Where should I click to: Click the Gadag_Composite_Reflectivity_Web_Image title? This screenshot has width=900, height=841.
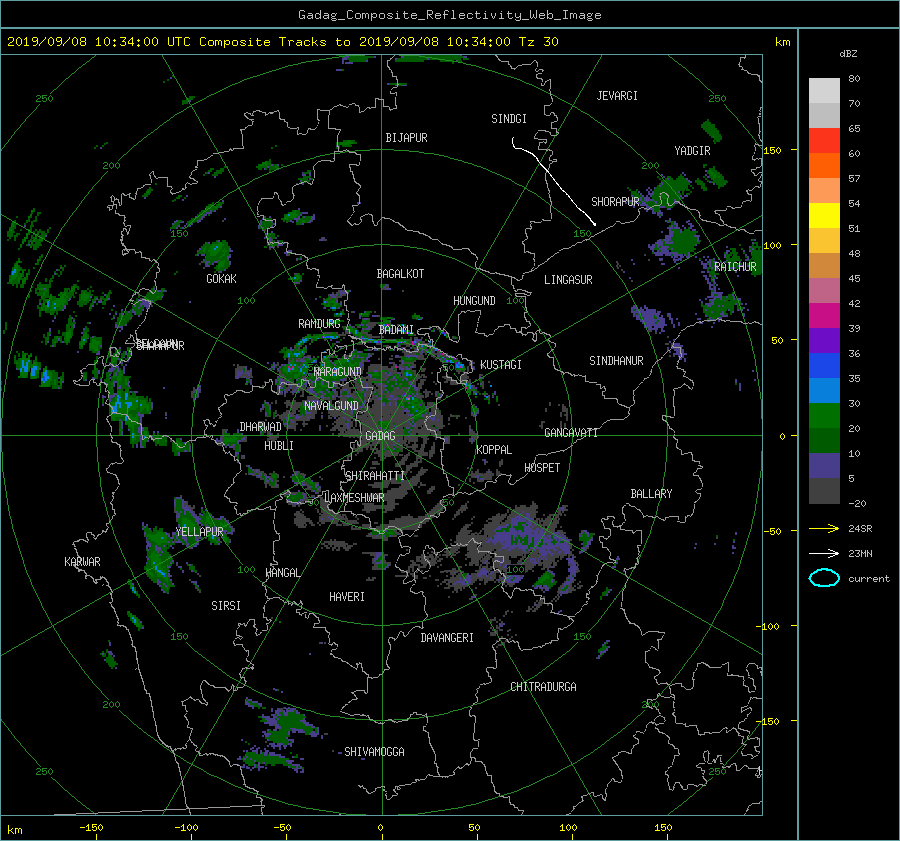click(449, 15)
